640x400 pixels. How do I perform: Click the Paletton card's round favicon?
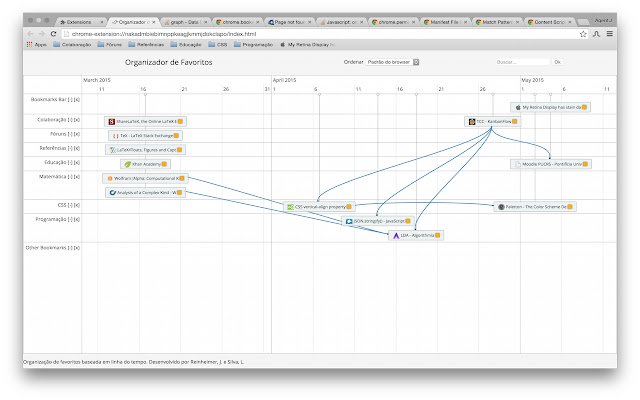tap(501, 207)
